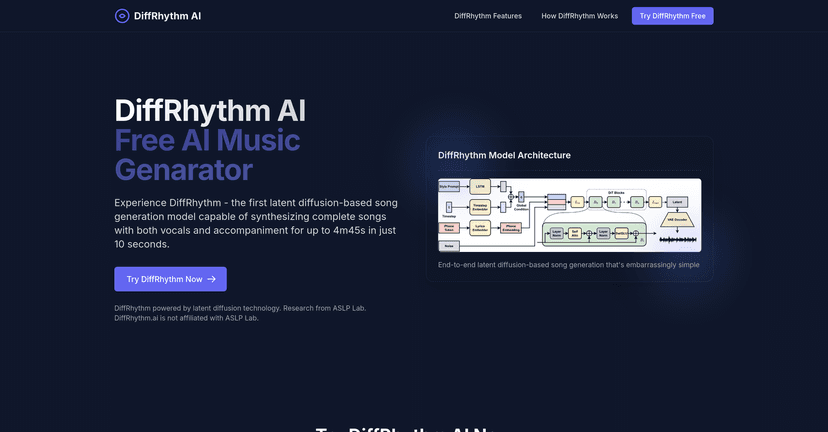Click the DiT Blocks label in diagram
Screen dimensions: 828x432
607,192
